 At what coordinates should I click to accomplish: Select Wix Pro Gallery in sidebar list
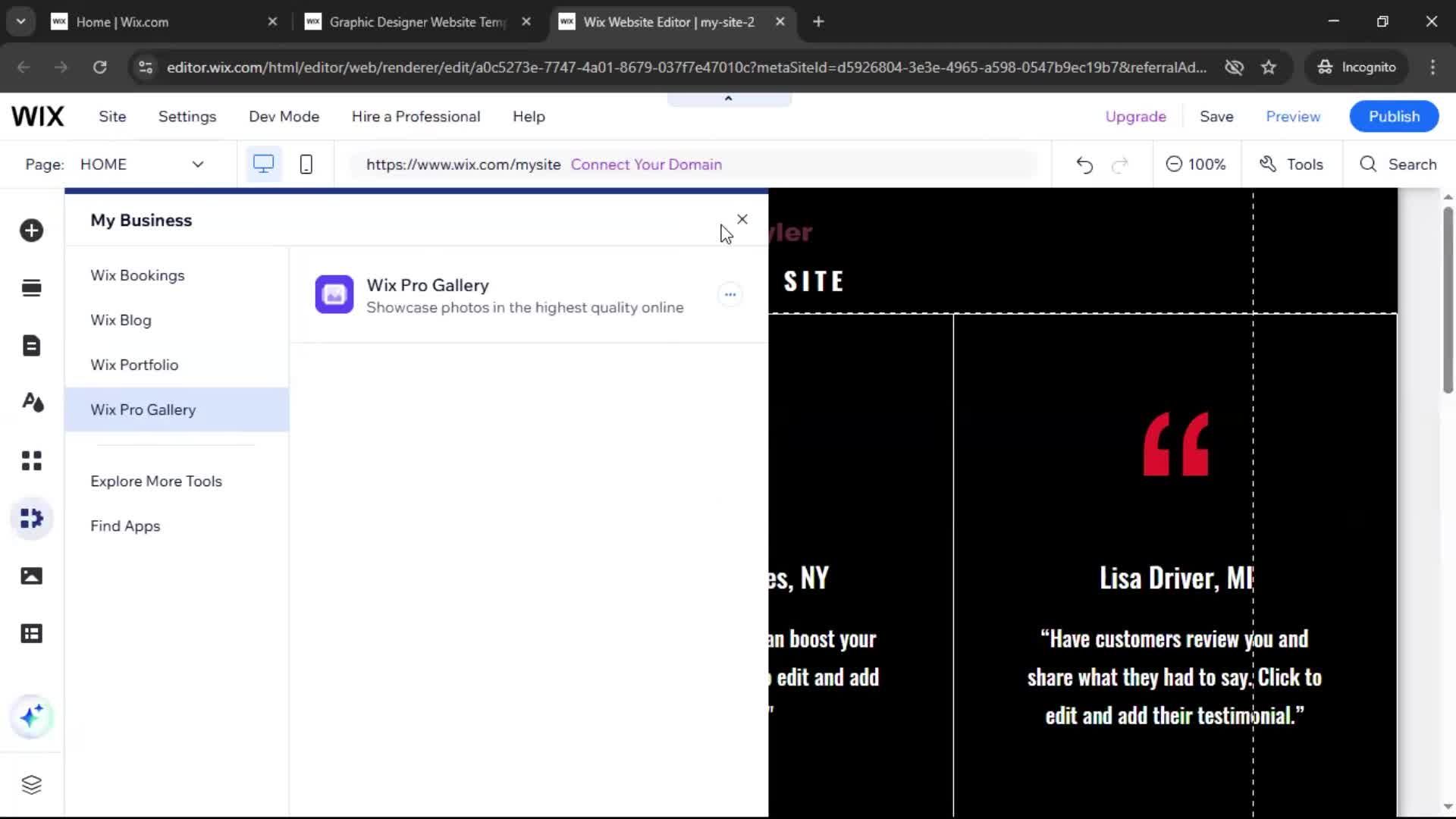click(177, 409)
